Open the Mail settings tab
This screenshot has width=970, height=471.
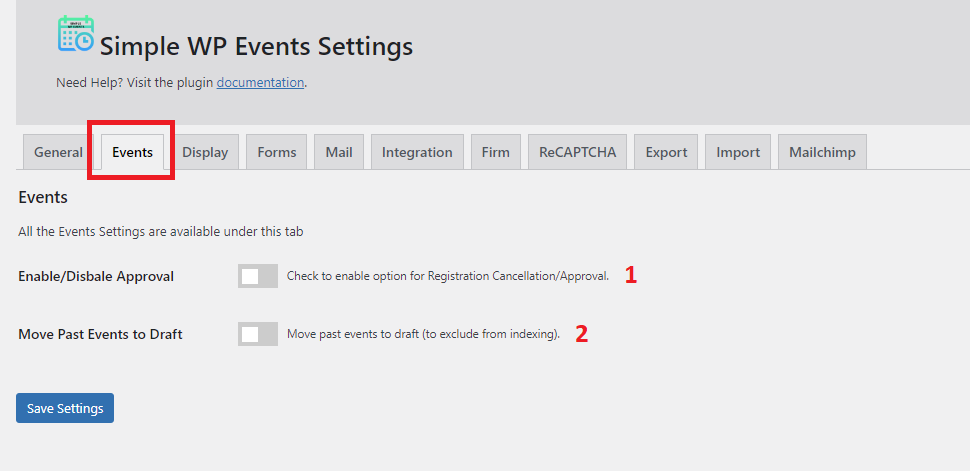coord(339,152)
